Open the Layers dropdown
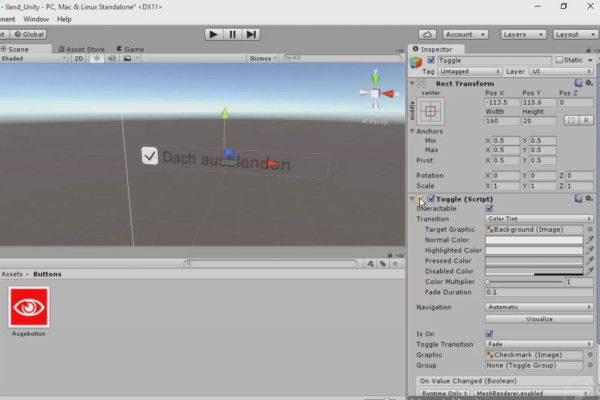The image size is (600, 400). tap(523, 34)
